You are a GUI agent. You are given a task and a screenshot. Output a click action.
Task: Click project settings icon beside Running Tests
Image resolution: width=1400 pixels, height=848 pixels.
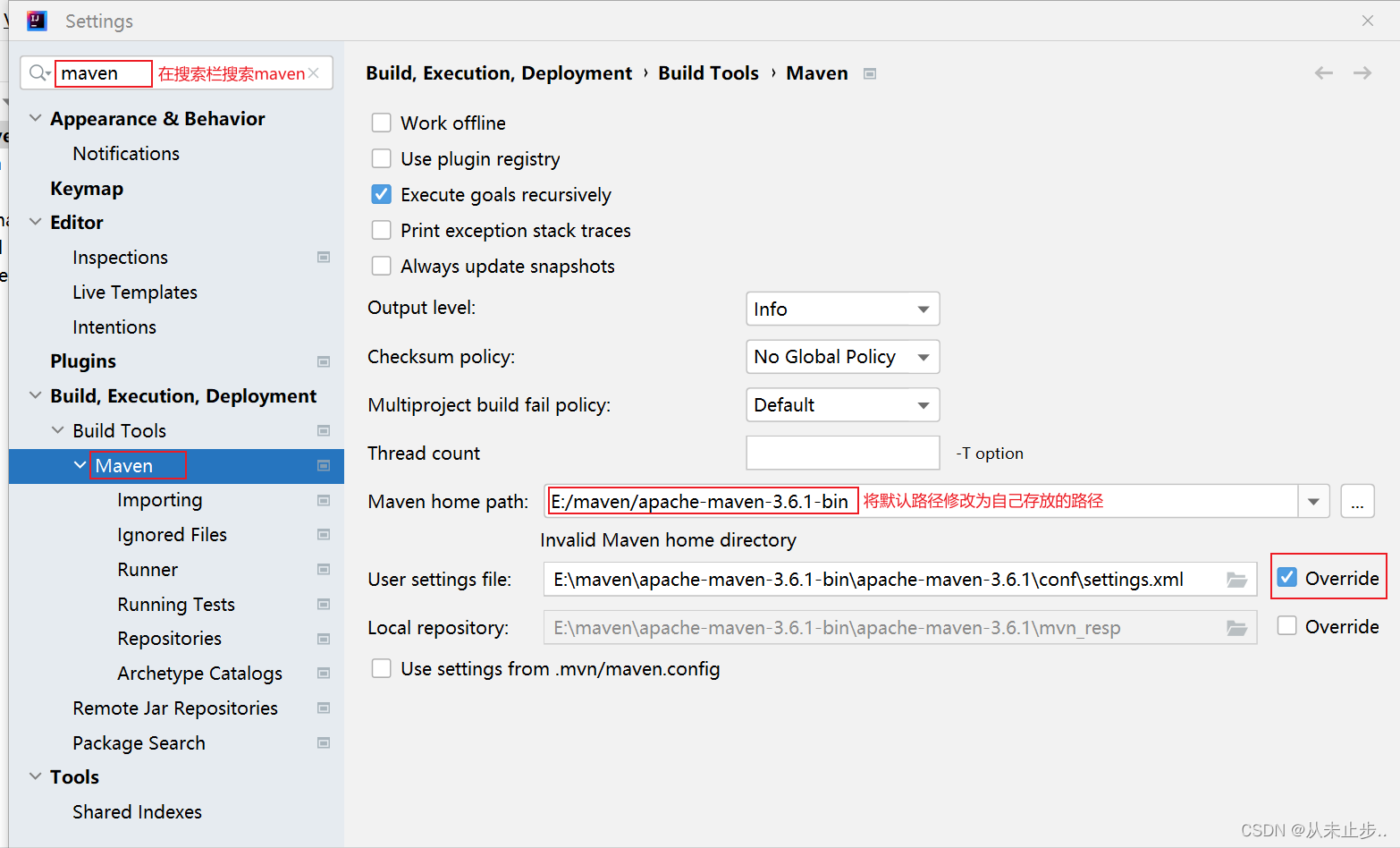point(324,605)
